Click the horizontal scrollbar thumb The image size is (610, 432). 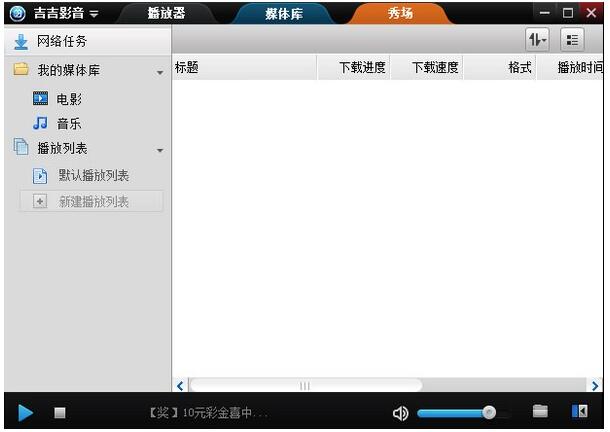305,386
